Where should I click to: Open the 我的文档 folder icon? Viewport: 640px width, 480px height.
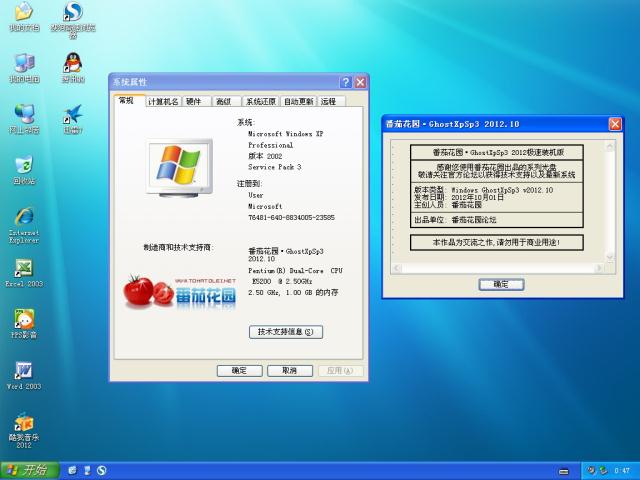[23, 12]
